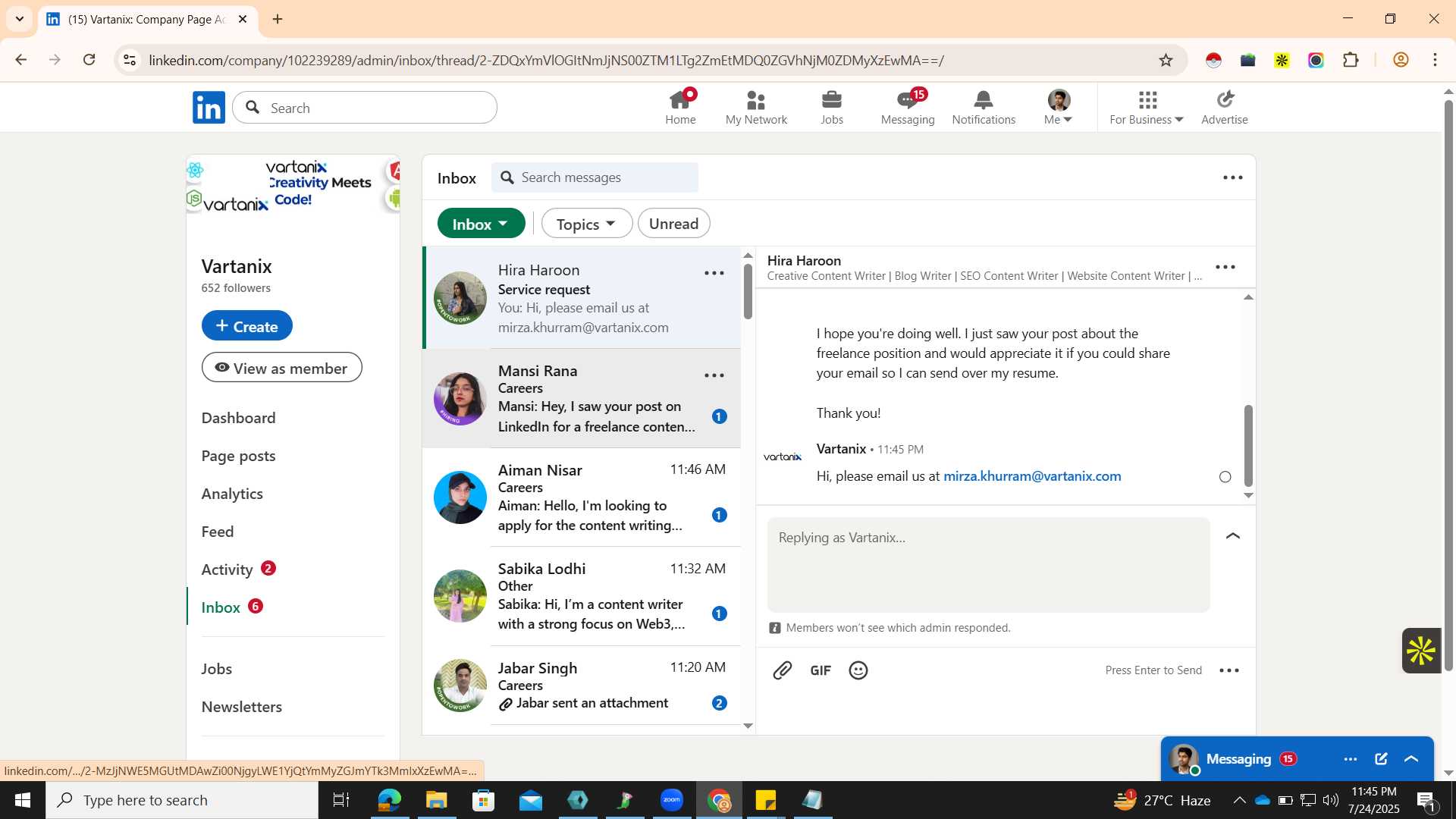This screenshot has width=1456, height=819.
Task: Open Jabar Singh conversation
Action: pos(582,686)
